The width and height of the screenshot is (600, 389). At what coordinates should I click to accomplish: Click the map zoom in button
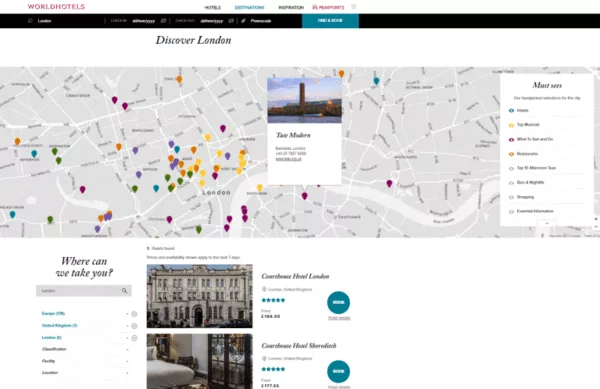point(596,219)
